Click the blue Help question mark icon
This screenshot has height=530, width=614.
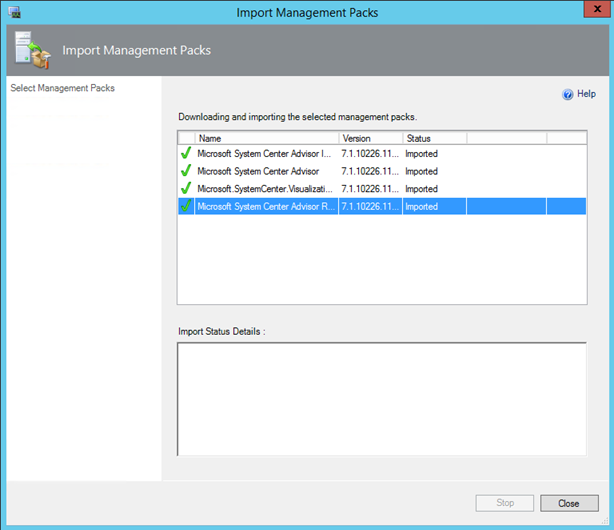567,94
